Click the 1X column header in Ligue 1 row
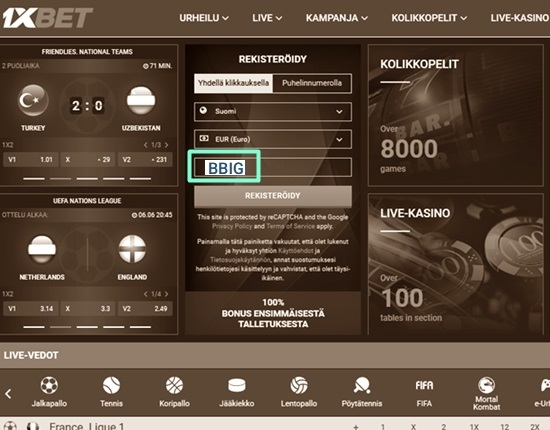 [474, 426]
